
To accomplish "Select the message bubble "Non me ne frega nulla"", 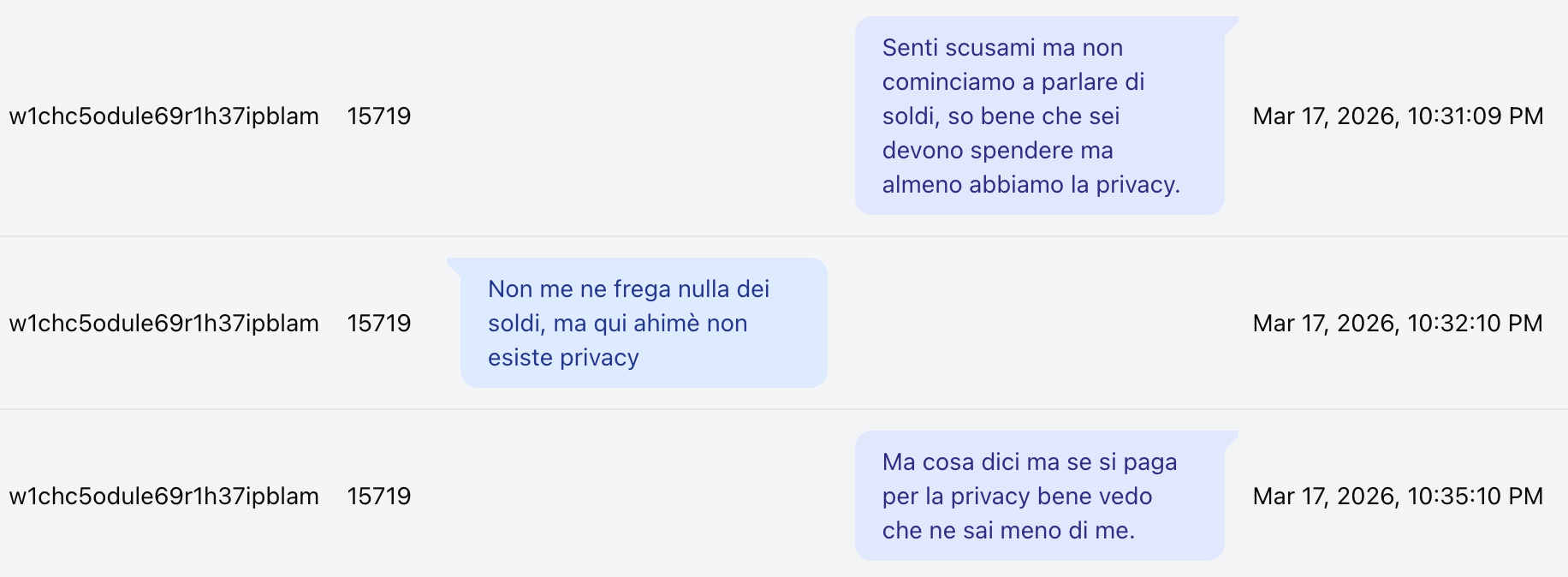I will click(644, 324).
